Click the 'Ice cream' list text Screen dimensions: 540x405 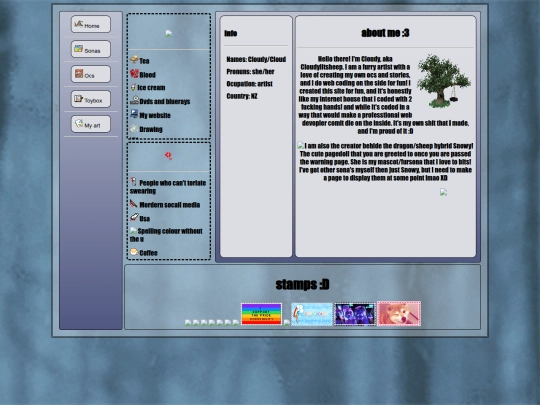pos(151,87)
